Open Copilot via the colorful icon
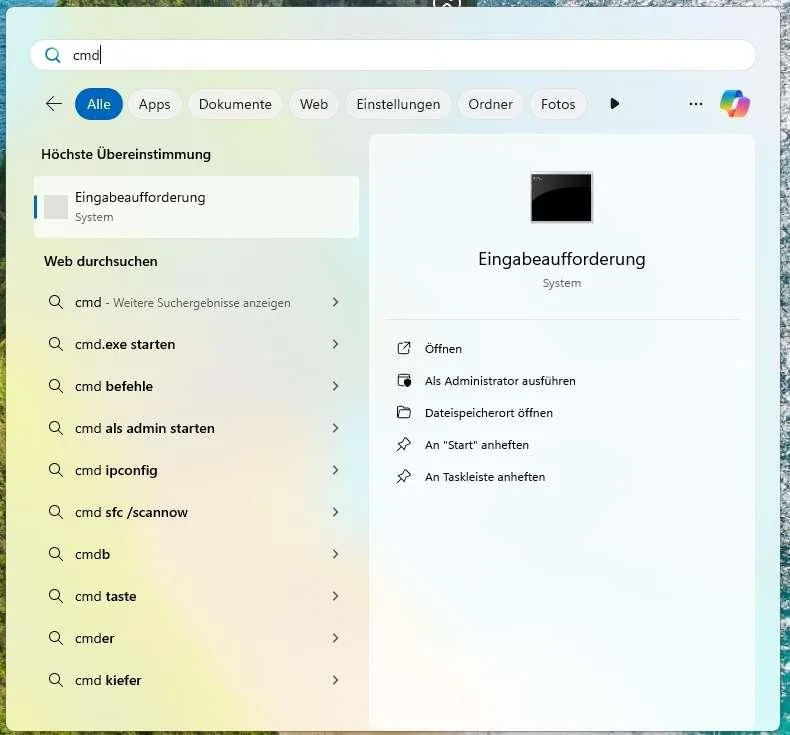Screen dimensions: 790x735 (x=734, y=104)
